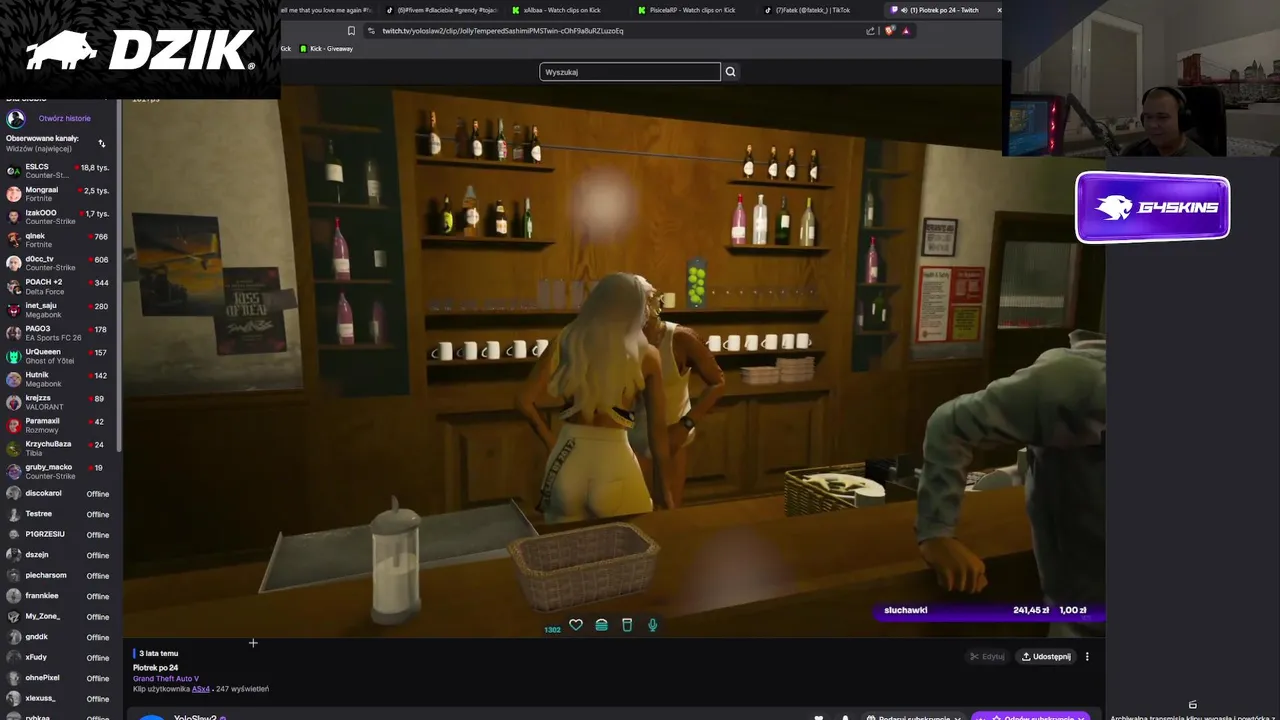The height and width of the screenshot is (720, 1280).
Task: Open the offline piecharsom channel
Action: (60, 575)
